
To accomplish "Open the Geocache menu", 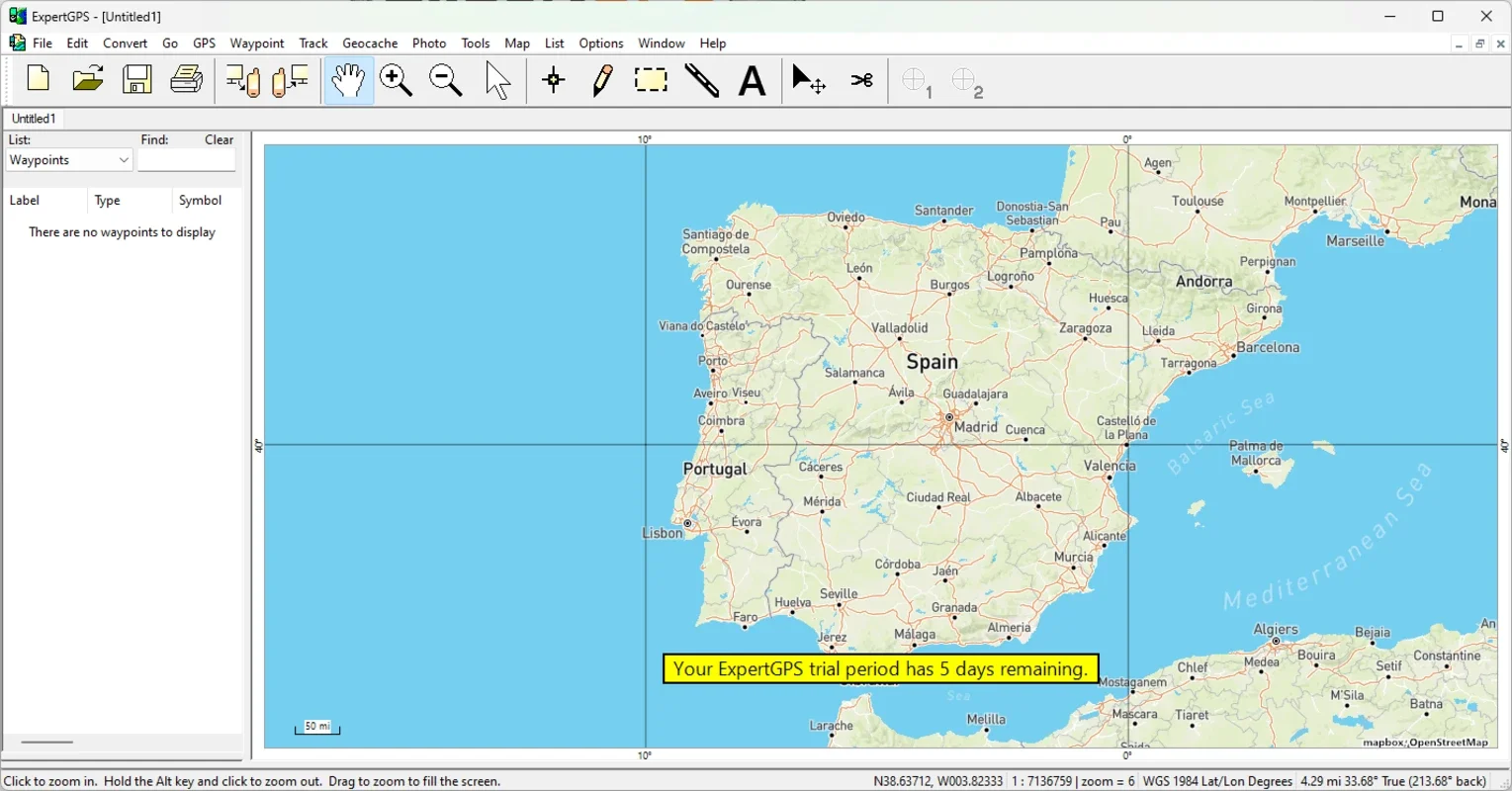I will coord(370,44).
